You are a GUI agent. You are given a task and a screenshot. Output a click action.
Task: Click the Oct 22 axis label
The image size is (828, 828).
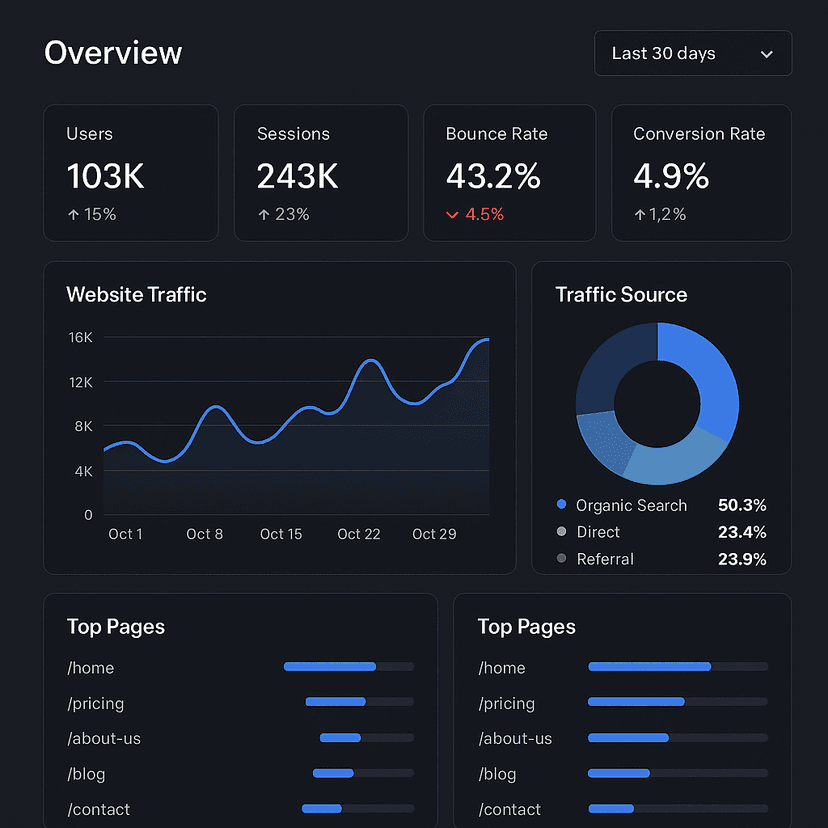(359, 534)
